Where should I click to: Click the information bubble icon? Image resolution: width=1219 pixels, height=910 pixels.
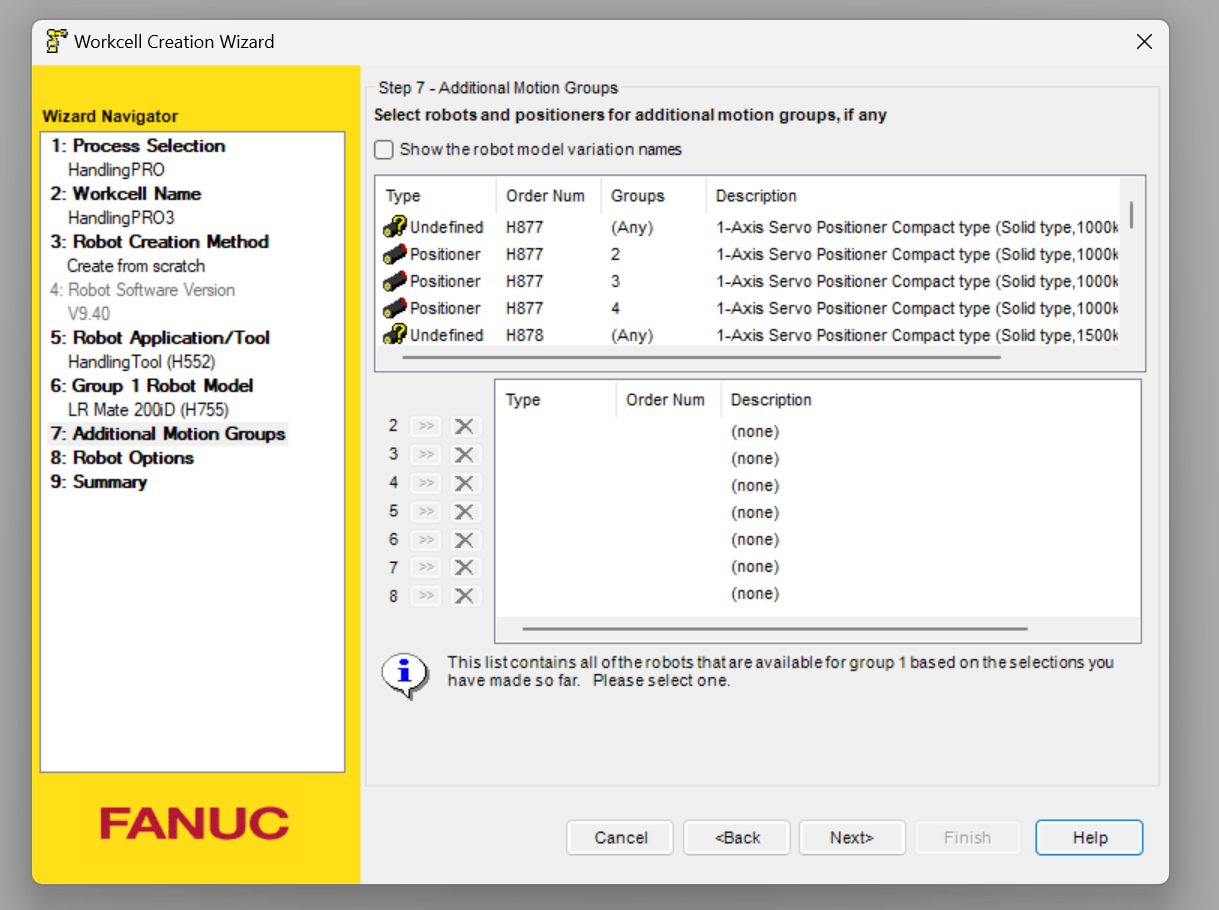405,675
